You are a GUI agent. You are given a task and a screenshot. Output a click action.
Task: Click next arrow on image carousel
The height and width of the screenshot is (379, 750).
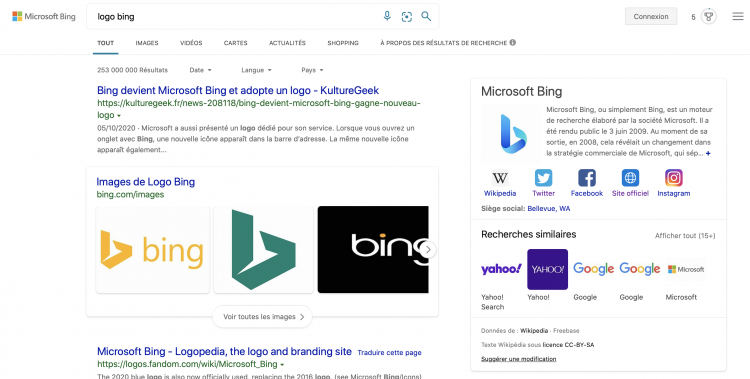click(428, 249)
